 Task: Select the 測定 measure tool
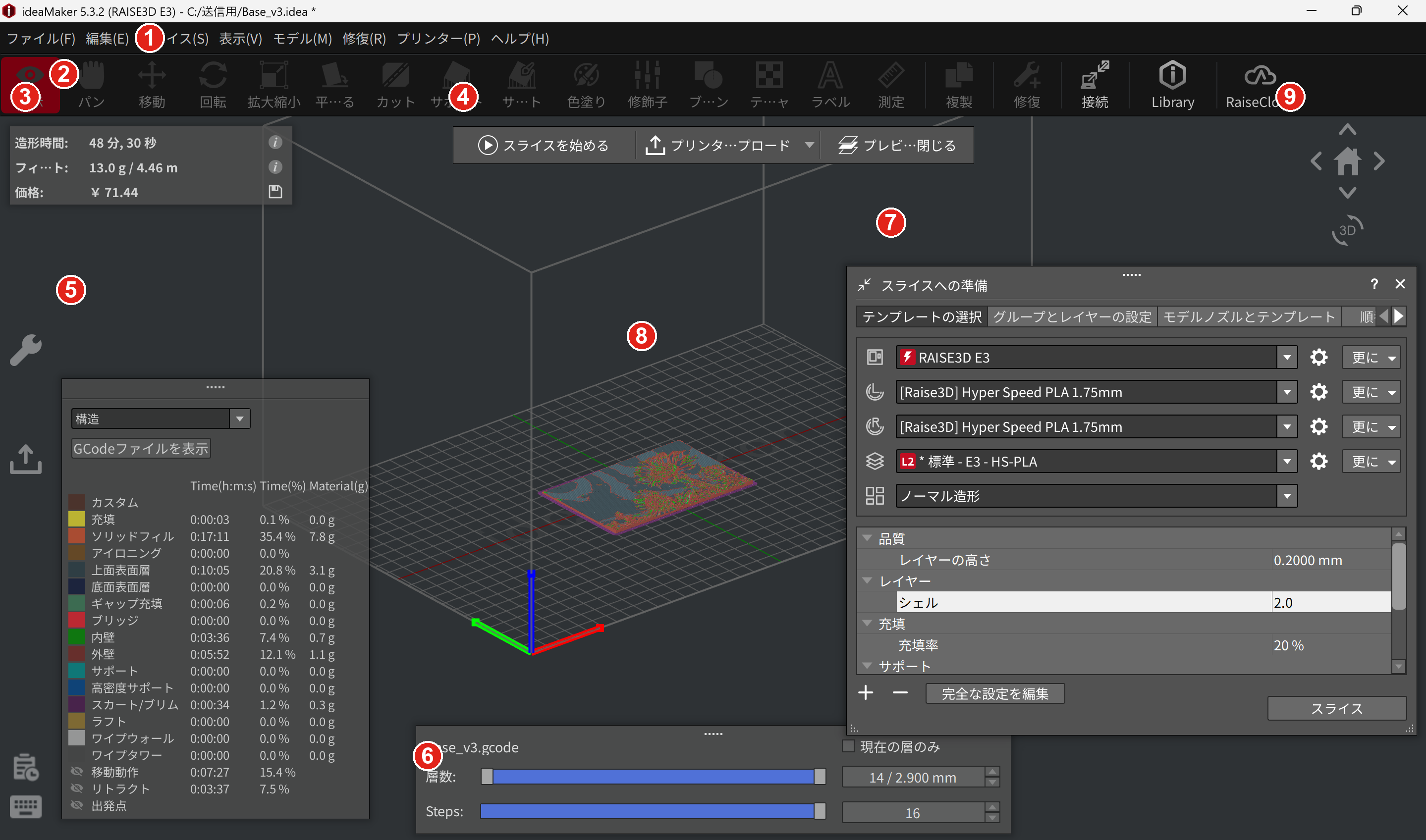coord(891,86)
